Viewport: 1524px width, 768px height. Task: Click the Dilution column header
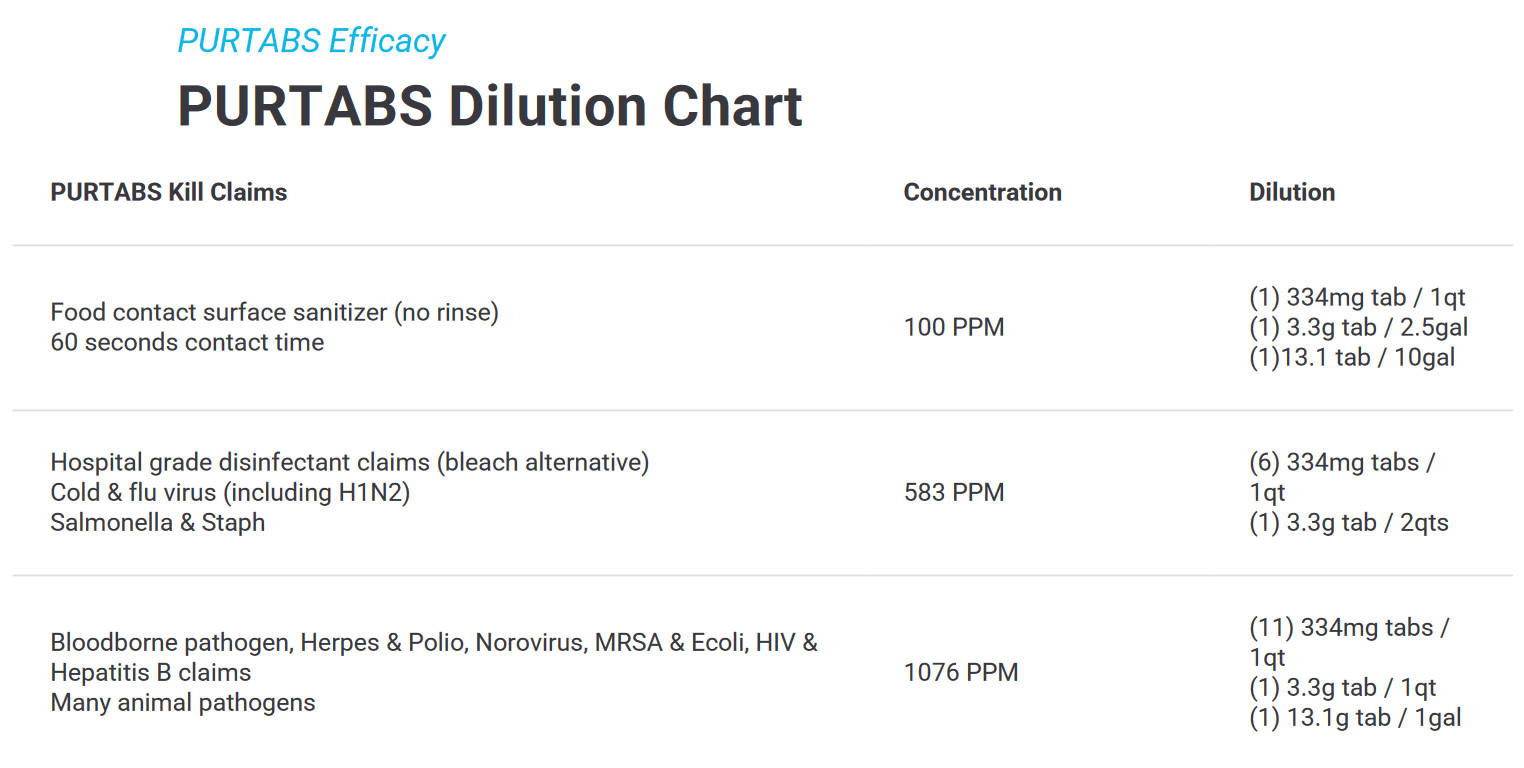[x=1291, y=192]
